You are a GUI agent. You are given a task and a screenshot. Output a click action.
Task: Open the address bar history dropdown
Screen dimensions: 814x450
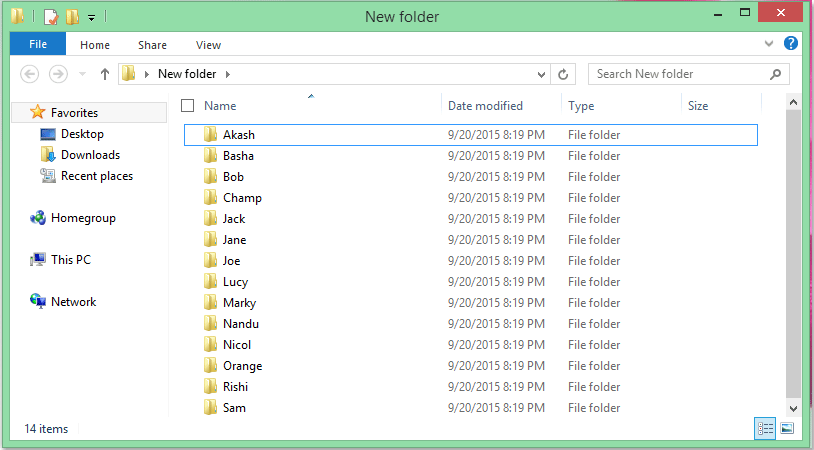pyautogui.click(x=542, y=74)
